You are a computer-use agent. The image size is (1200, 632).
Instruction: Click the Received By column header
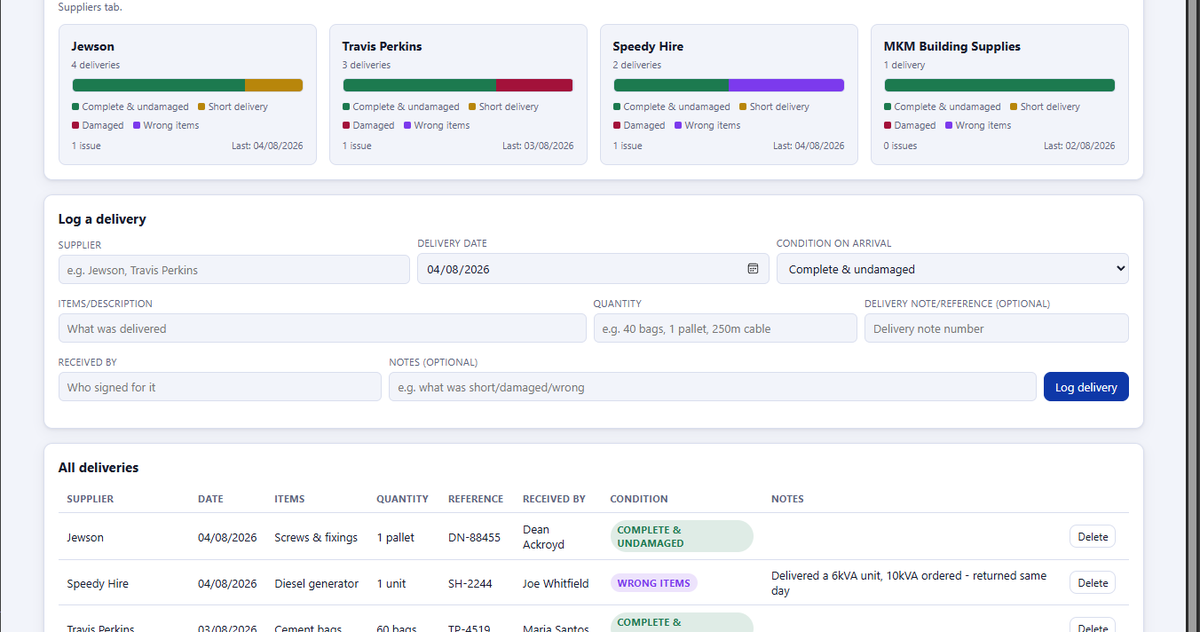[x=554, y=499]
